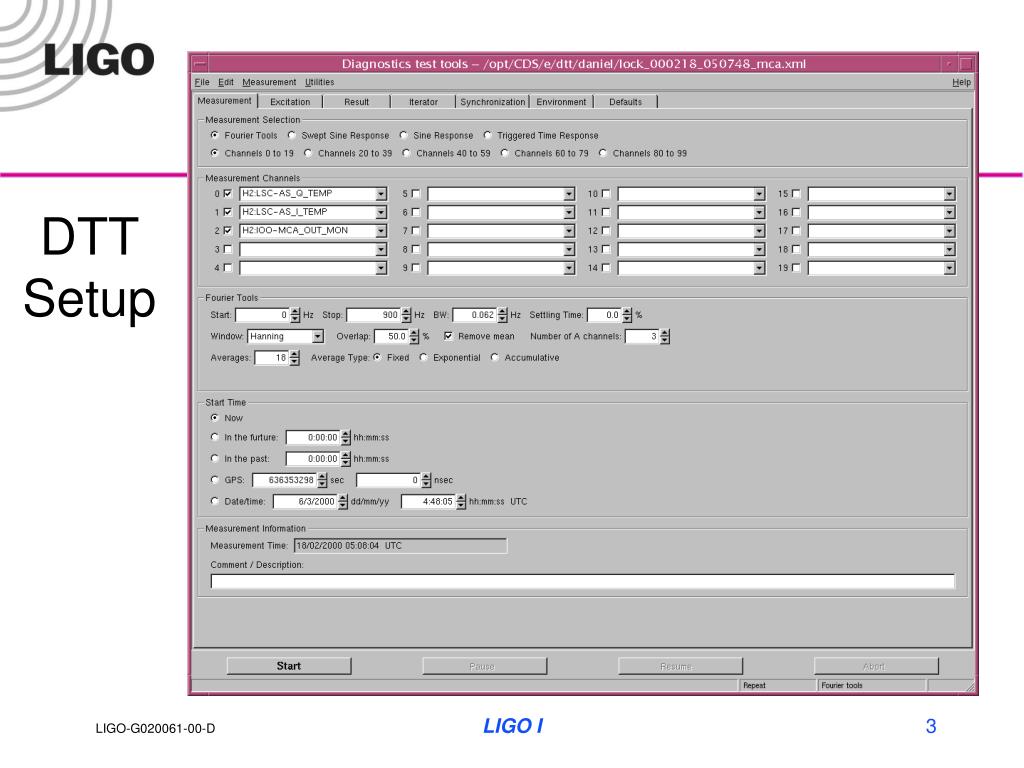Viewport: 1024px width, 768px height.
Task: Enable channel 5 checkbox
Action: tap(415, 193)
